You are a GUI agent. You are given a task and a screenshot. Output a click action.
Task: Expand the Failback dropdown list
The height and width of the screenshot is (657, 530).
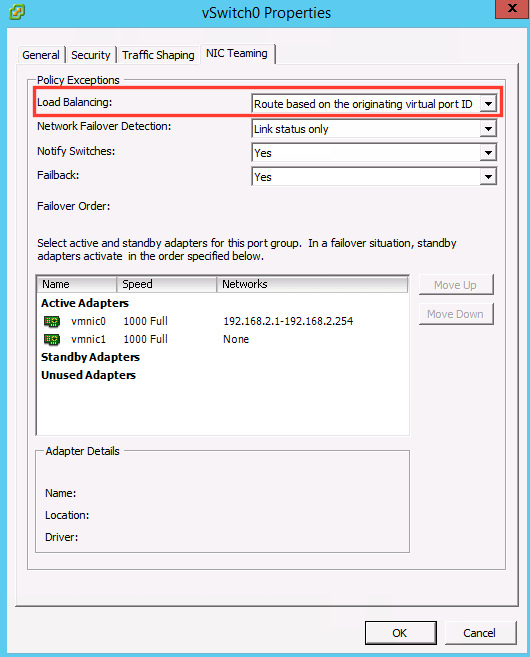point(488,176)
